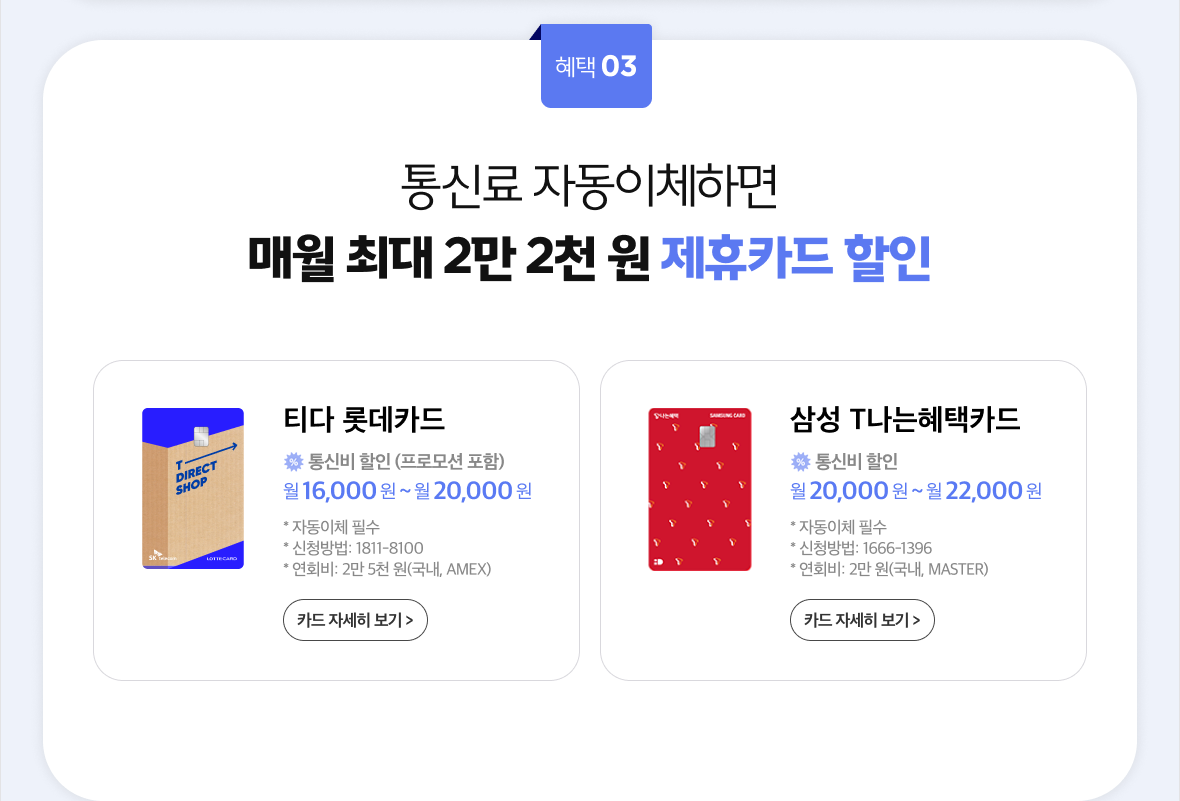The image size is (1180, 801).
Task: Click the 연회비: 2만 원 MASTER note
Action: point(892,569)
